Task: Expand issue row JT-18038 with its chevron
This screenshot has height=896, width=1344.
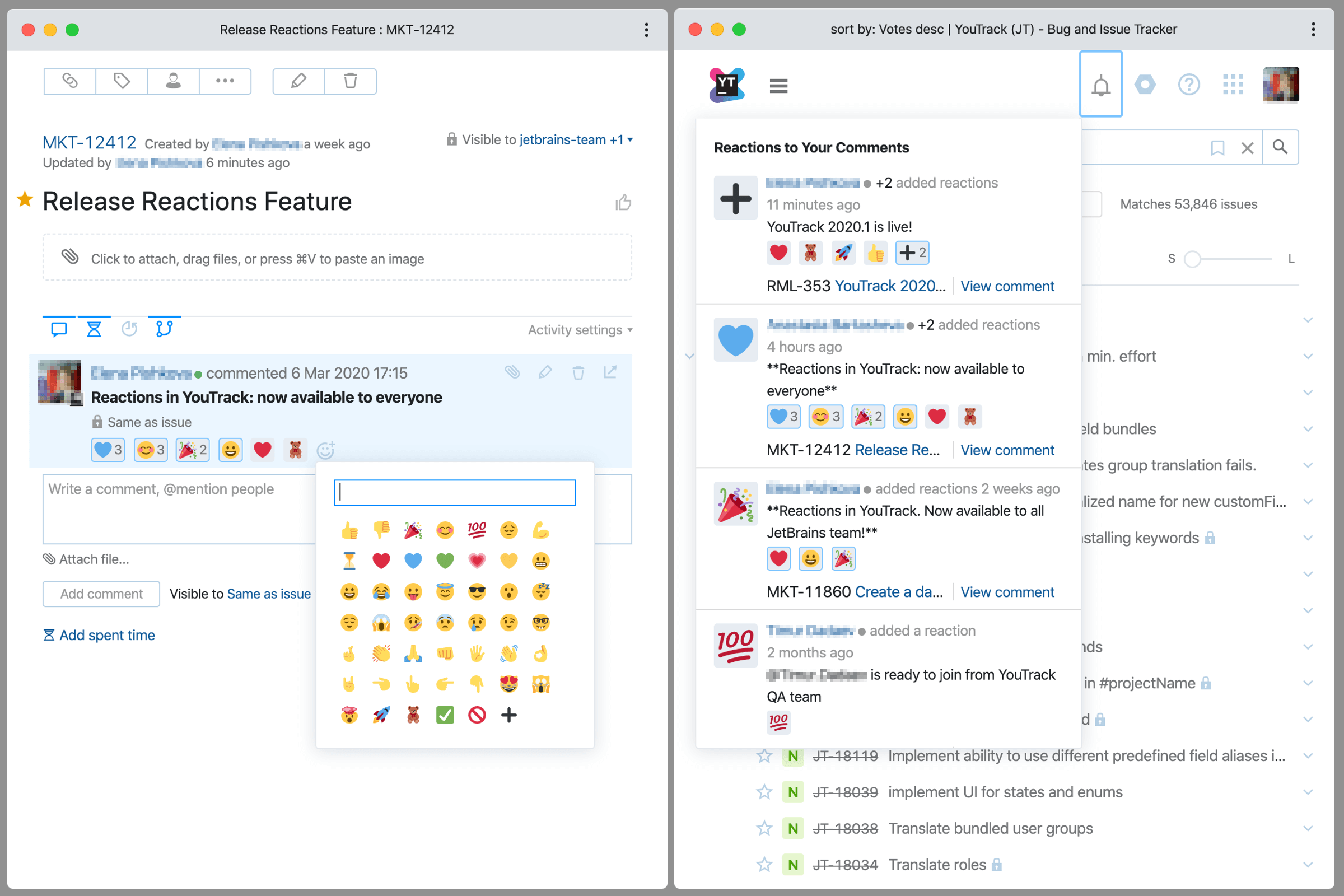Action: click(1308, 828)
